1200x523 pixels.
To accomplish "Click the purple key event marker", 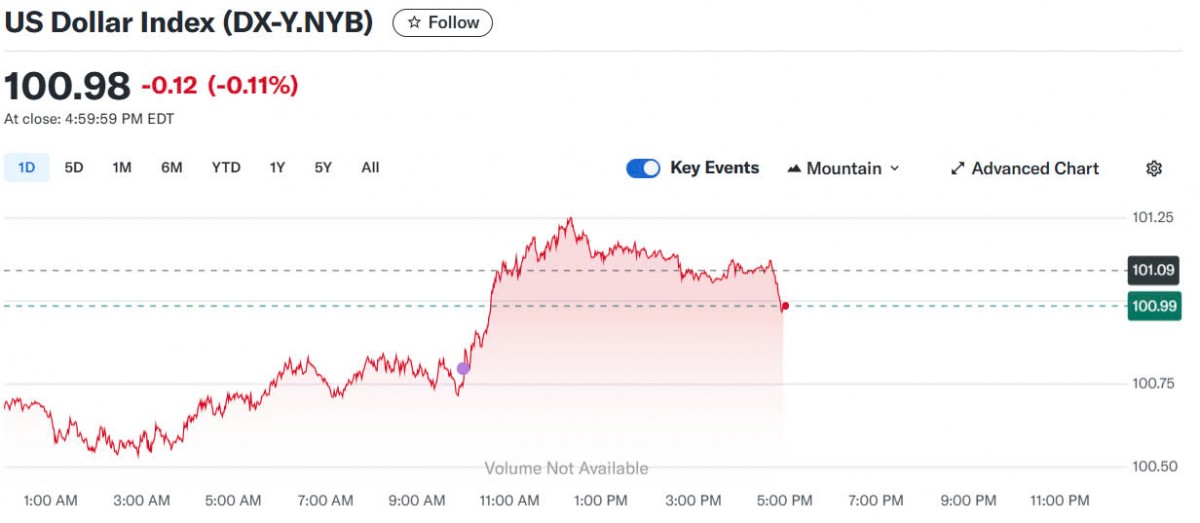I will pos(463,368).
